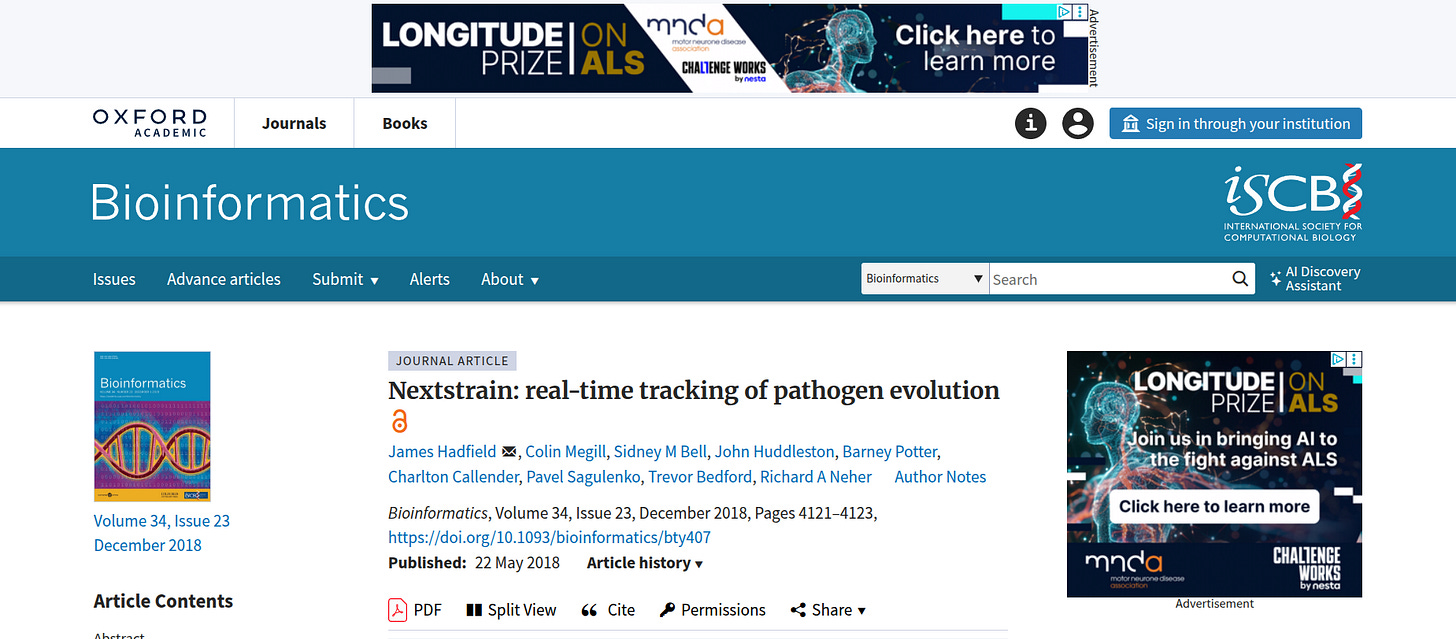Click 'Click here to learn more' sidebar ad button
The height and width of the screenshot is (639, 1456).
tap(1214, 506)
